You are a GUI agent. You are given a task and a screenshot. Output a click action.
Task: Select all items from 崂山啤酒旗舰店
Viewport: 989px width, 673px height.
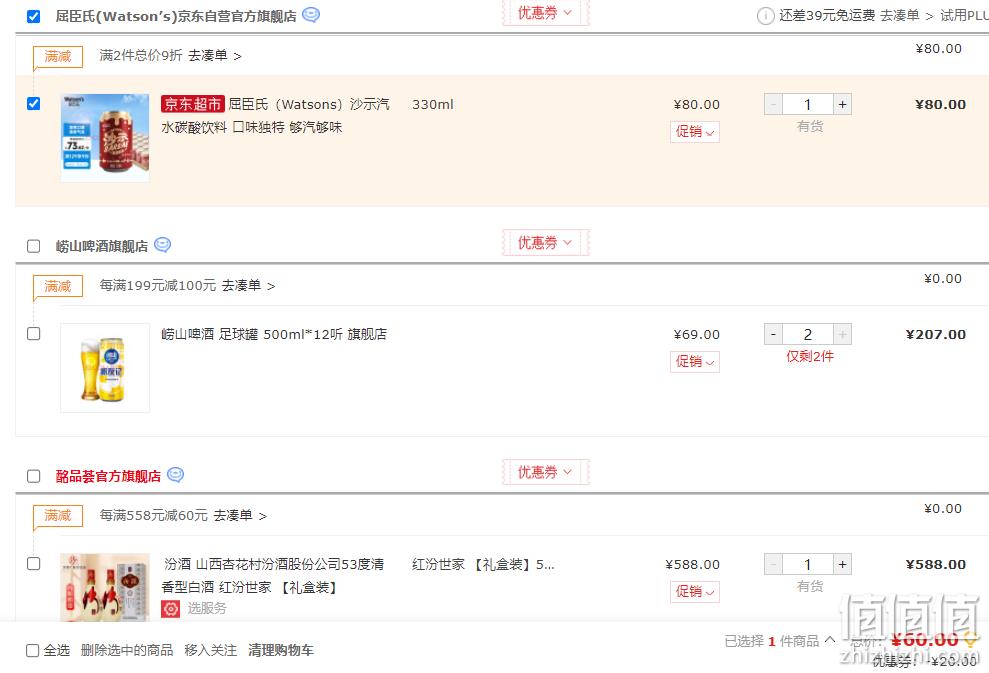coord(34,246)
